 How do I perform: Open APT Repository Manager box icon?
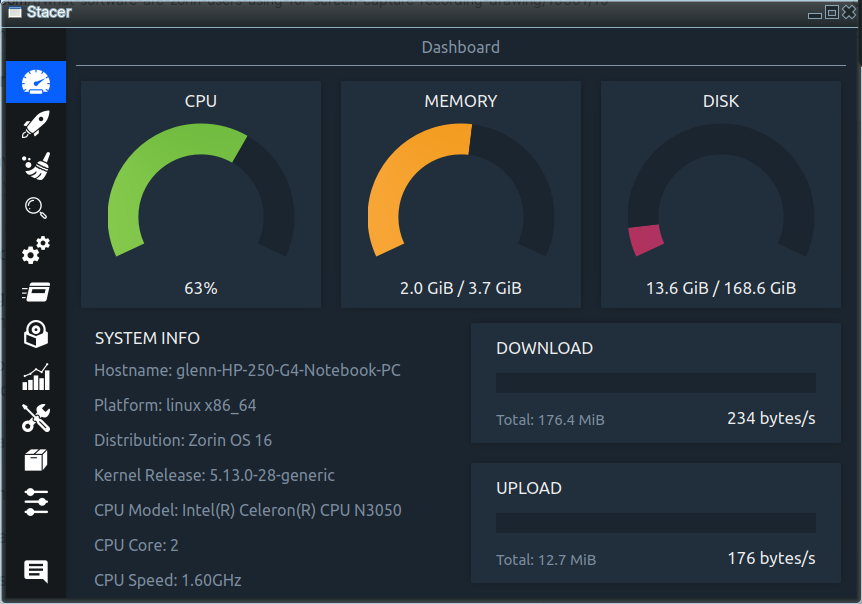(x=36, y=460)
